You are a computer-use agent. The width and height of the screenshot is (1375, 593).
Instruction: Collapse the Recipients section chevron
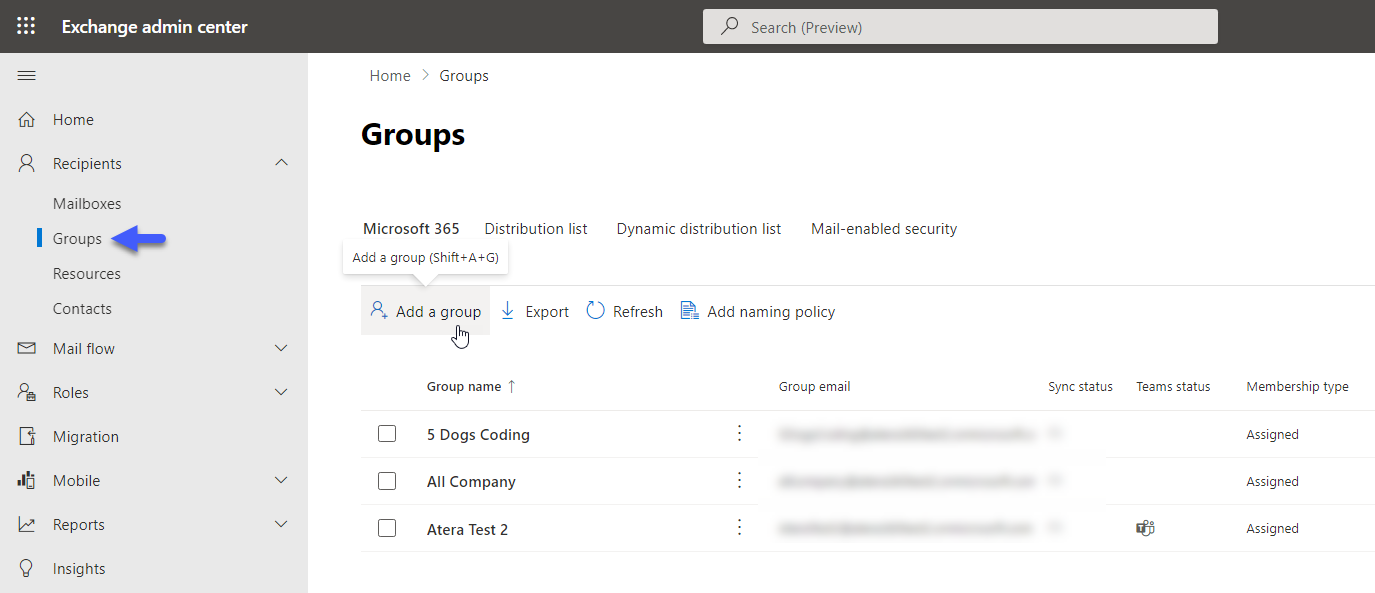281,163
